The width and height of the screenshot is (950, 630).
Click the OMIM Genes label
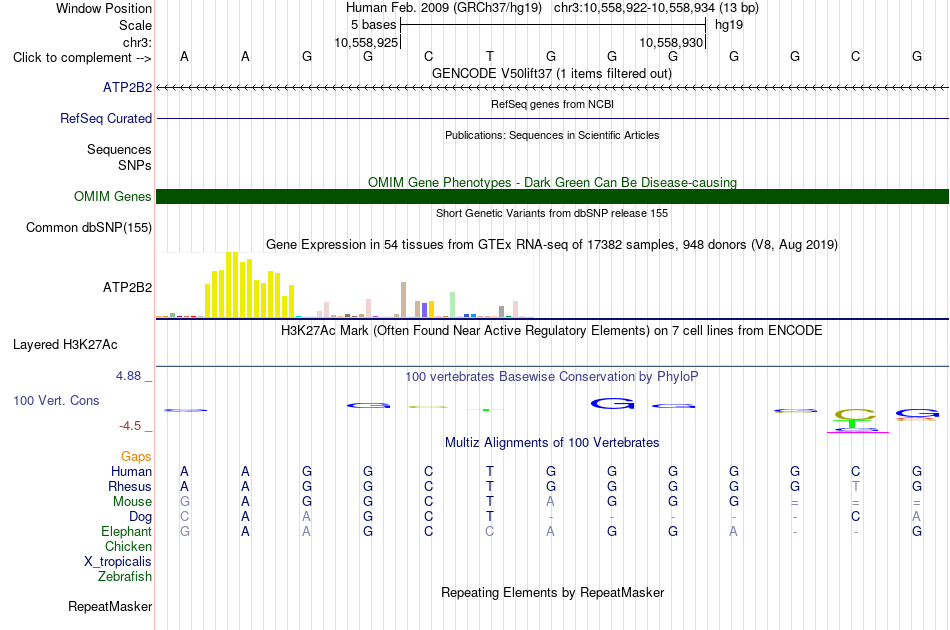113,196
